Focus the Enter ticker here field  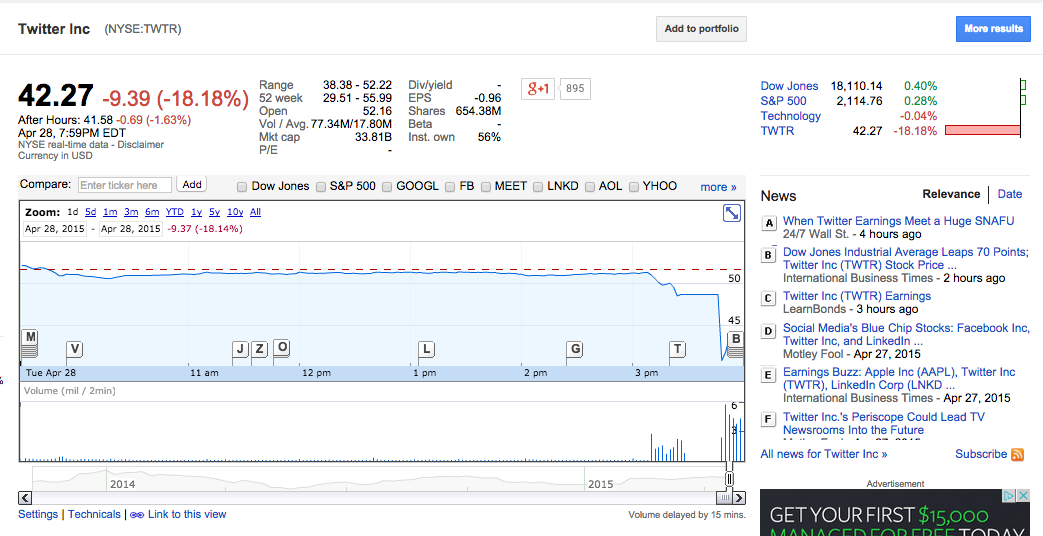click(x=125, y=185)
